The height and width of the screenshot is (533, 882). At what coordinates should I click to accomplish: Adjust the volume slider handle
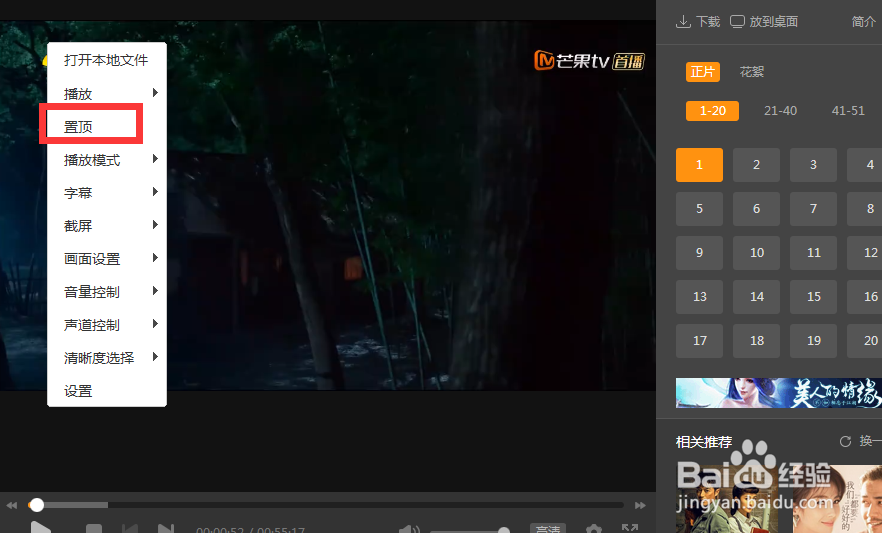[504, 530]
